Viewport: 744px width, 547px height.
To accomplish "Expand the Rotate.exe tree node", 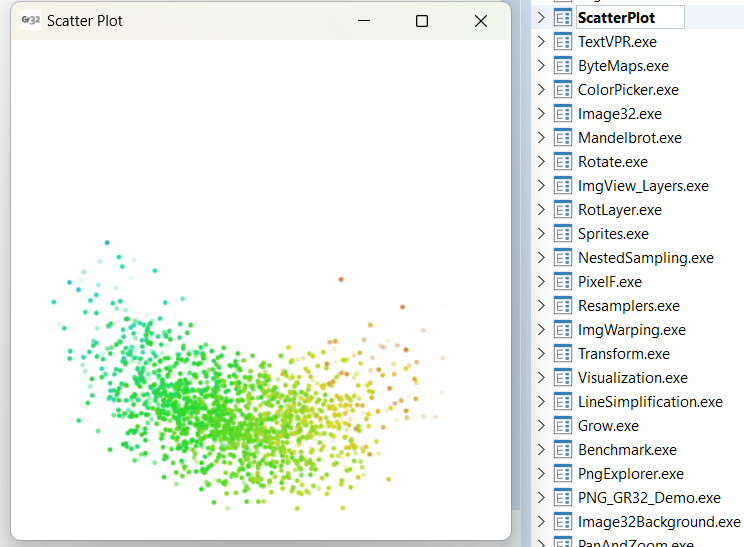I will tap(541, 162).
